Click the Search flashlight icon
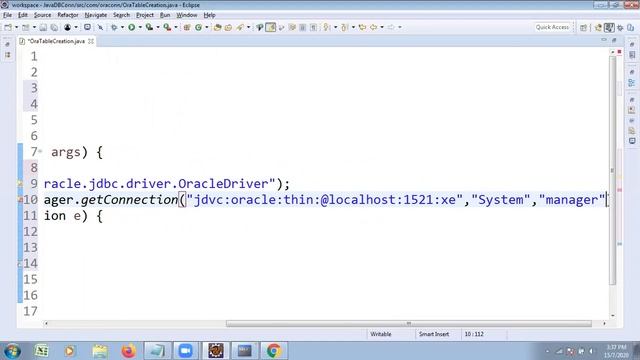 [x=240, y=27]
